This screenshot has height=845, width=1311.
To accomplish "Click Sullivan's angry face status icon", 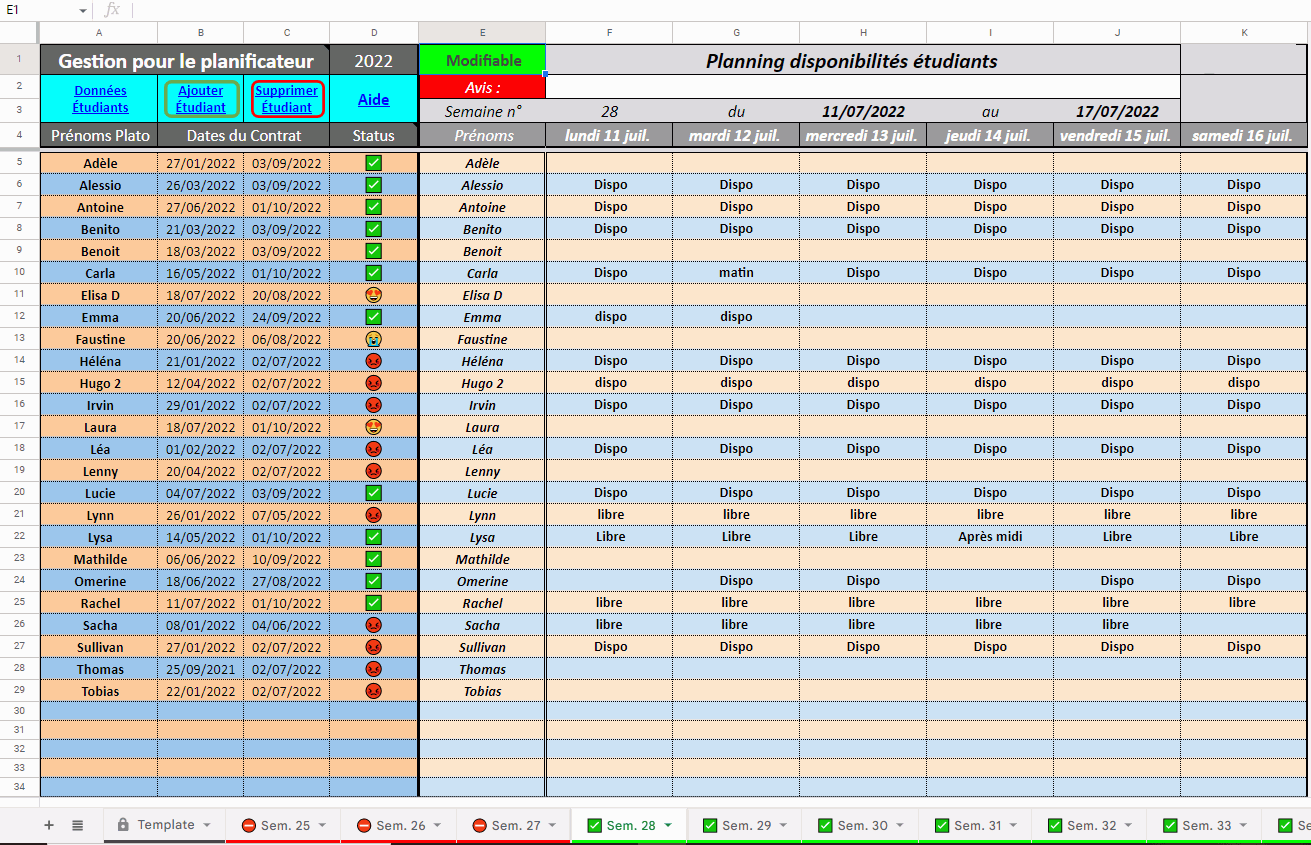I will [x=374, y=647].
